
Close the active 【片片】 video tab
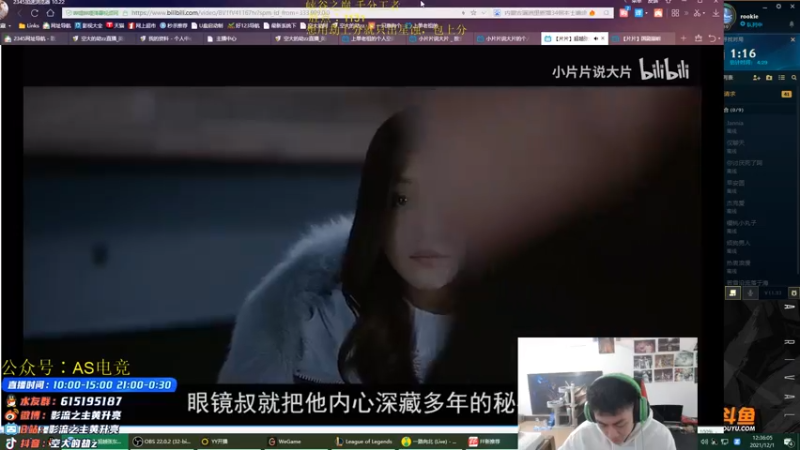tap(603, 39)
